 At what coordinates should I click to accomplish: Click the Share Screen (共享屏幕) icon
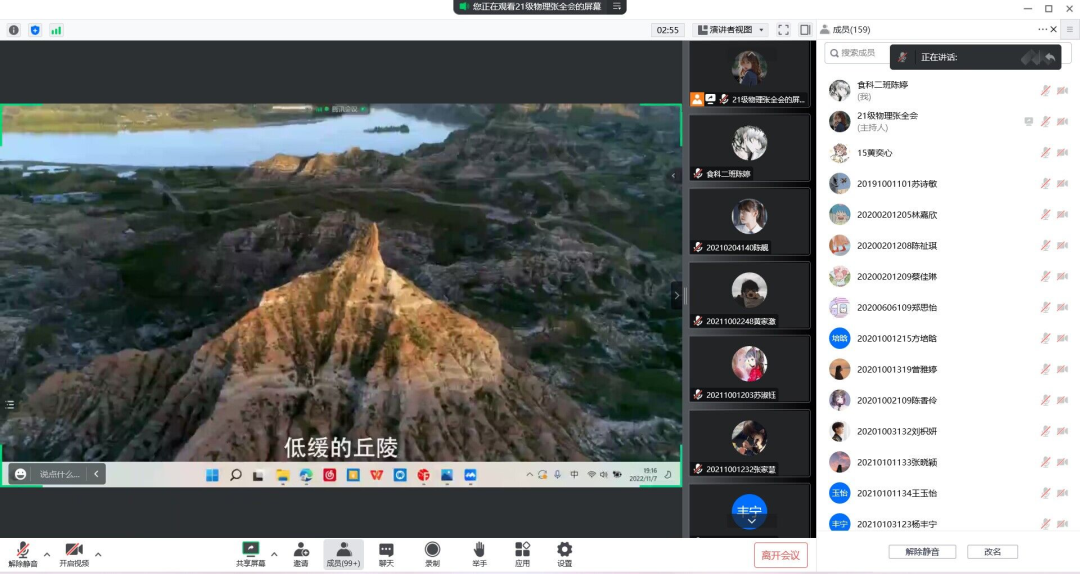point(250,553)
